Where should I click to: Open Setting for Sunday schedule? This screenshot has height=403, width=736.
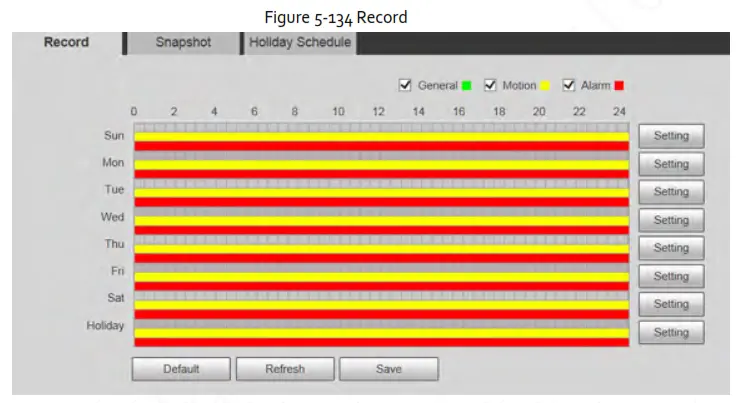point(671,136)
